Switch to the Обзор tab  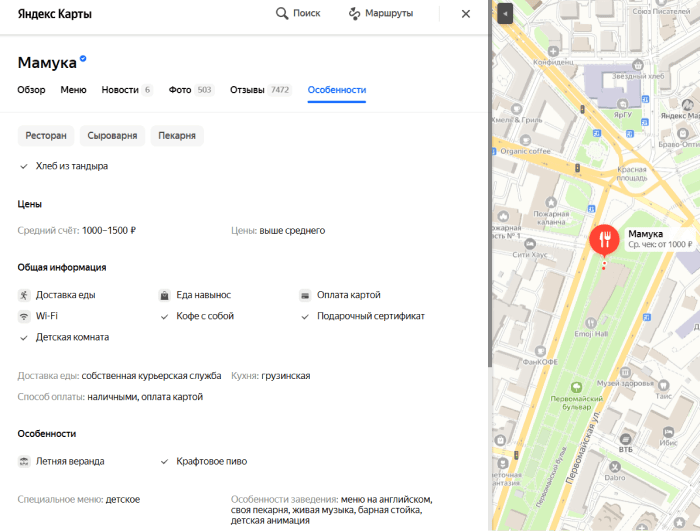pyautogui.click(x=31, y=90)
